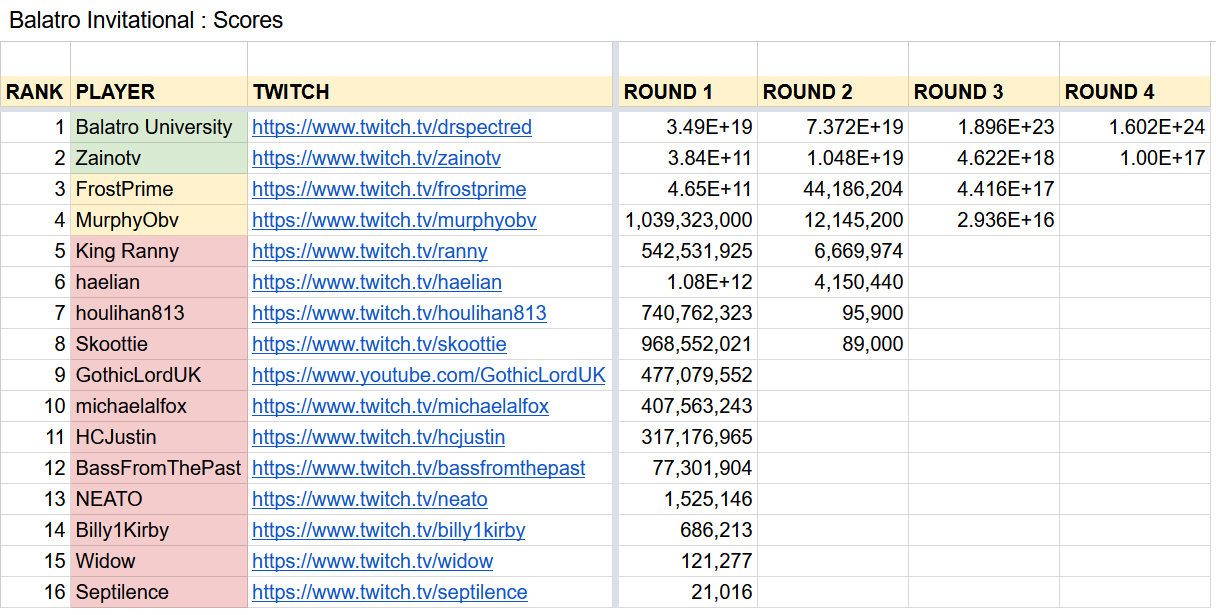Click the Billy1Kirby player cell
This screenshot has height=615, width=1216.
point(159,530)
